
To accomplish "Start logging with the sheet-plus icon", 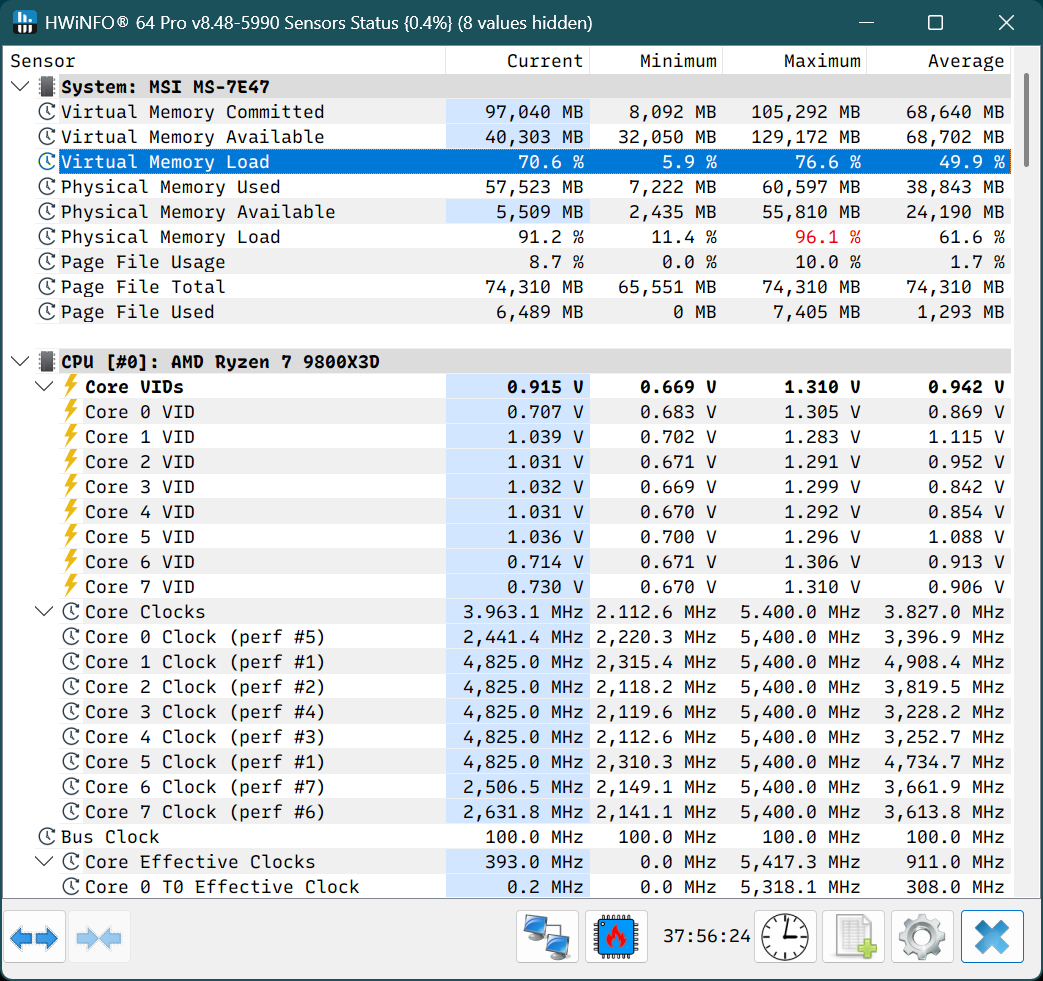I will (x=853, y=937).
